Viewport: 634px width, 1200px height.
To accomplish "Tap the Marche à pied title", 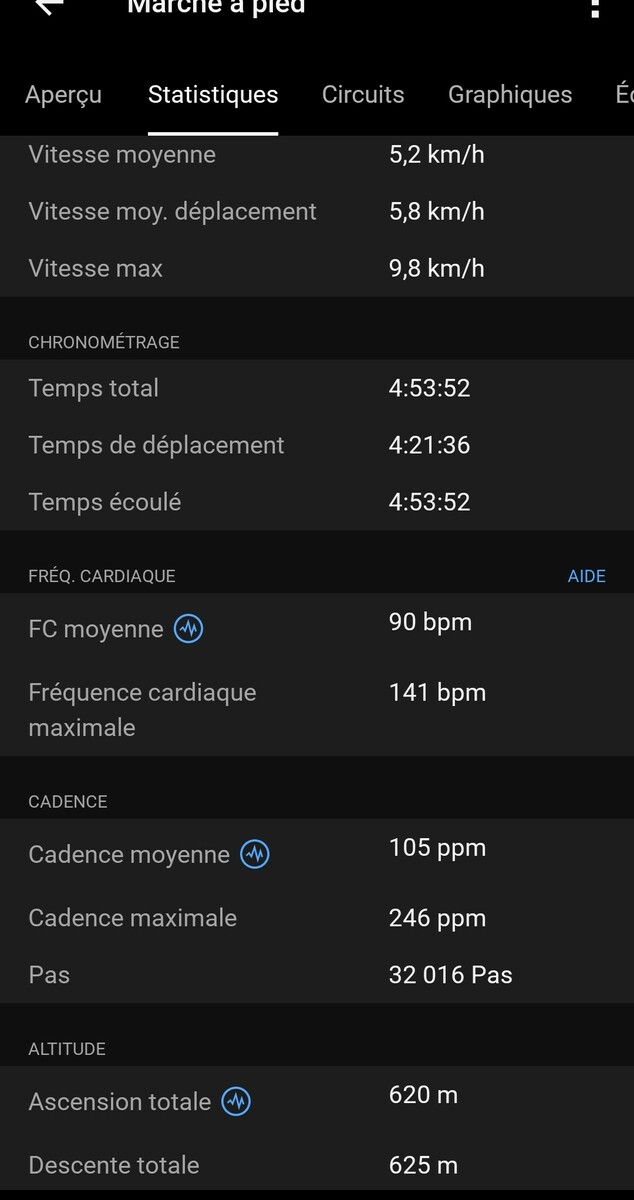I will 216,8.
